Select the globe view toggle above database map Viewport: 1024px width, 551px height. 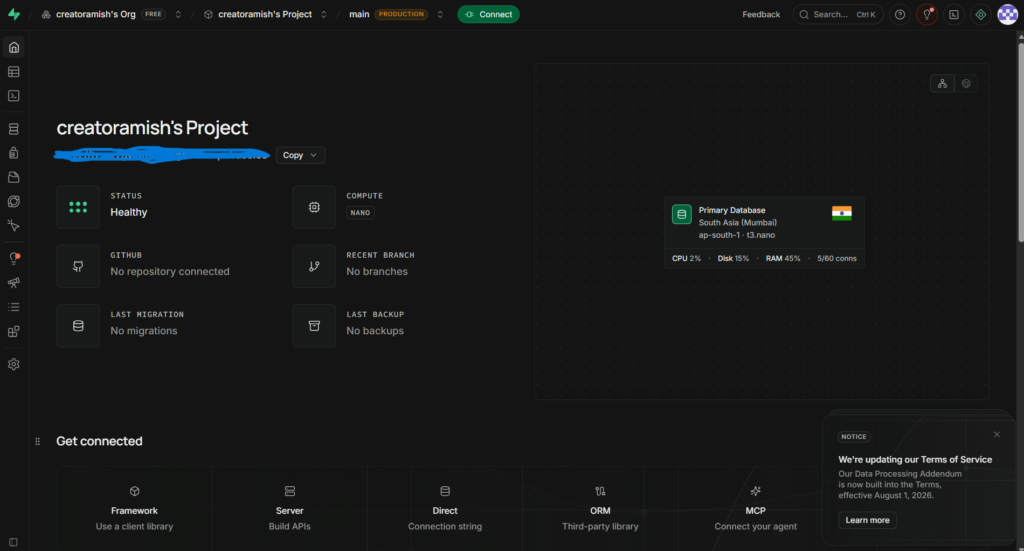(x=966, y=84)
